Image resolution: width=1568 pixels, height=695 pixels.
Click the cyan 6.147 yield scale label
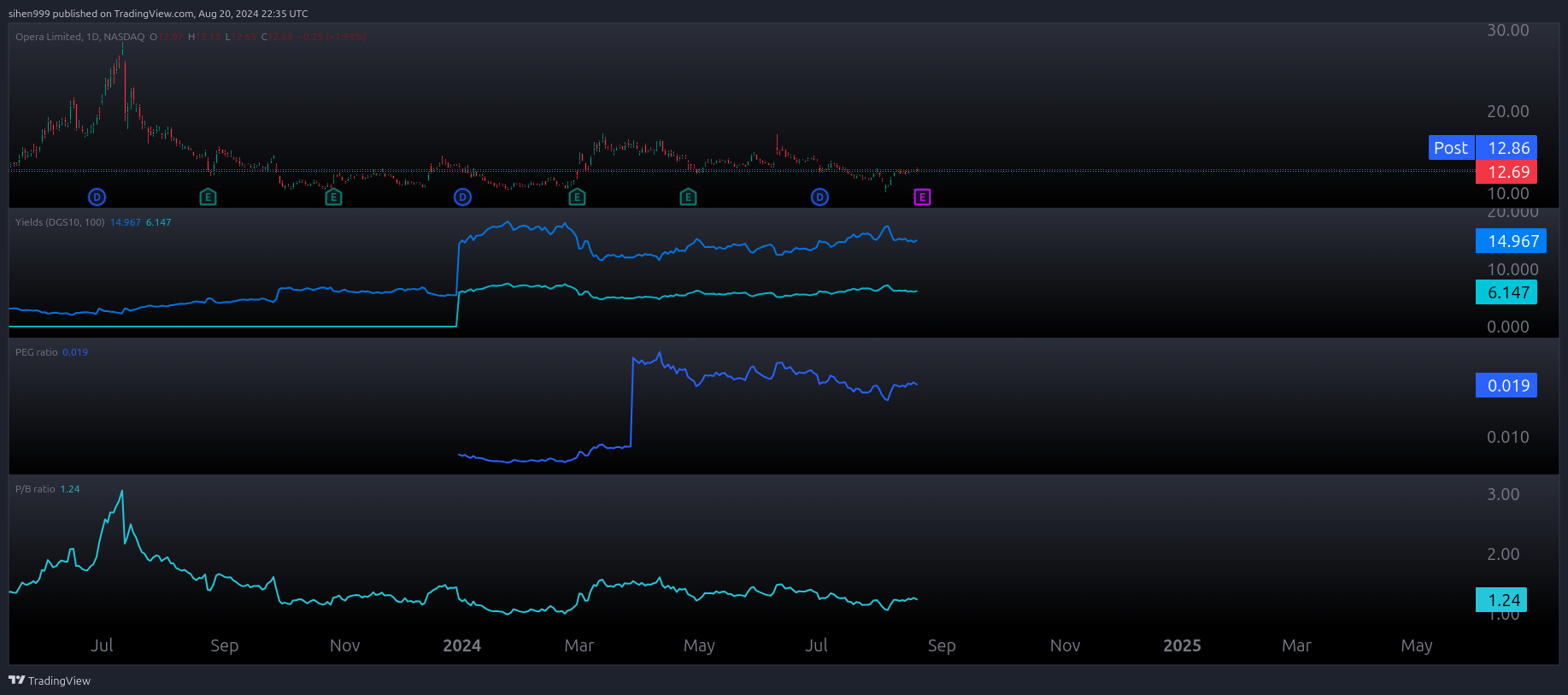click(1506, 292)
